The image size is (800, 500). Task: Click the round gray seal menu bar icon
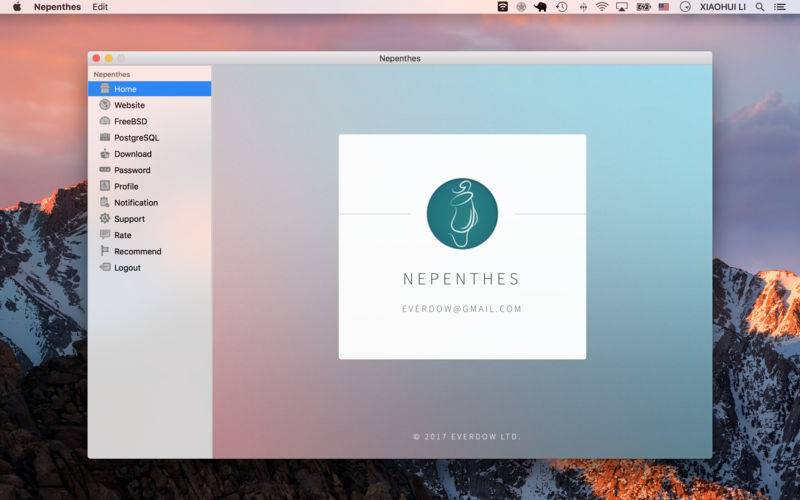point(521,7)
